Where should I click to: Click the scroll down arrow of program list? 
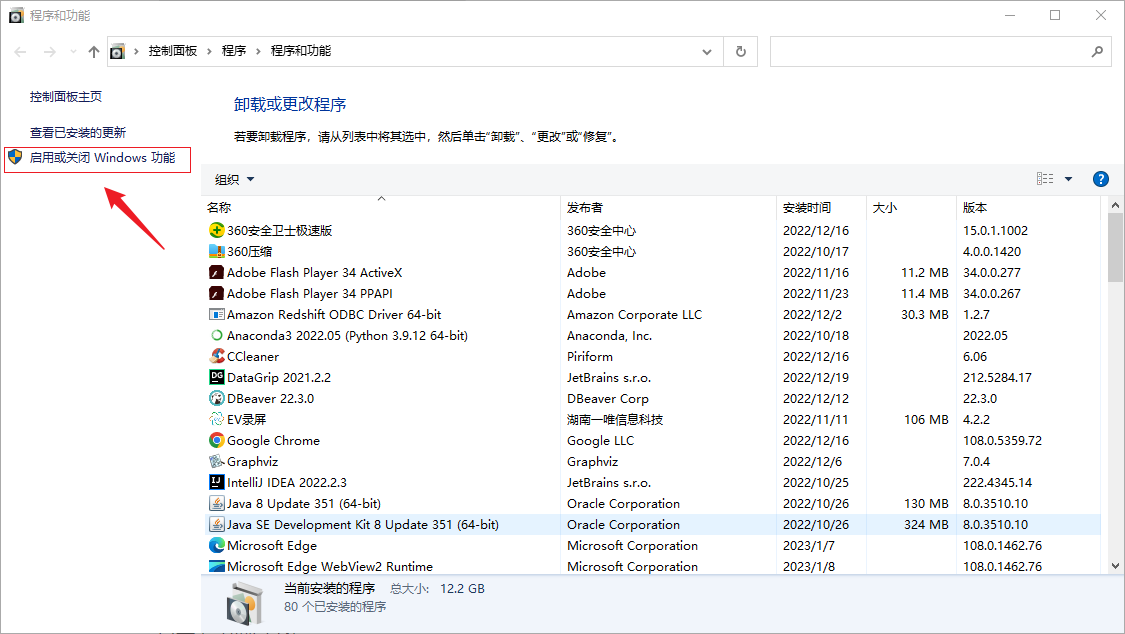point(1115,565)
